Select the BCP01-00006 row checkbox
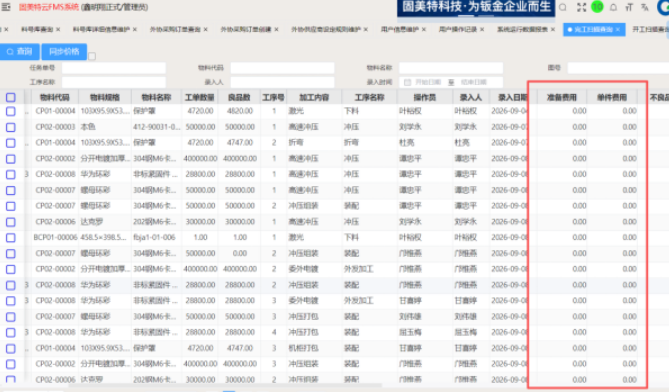This screenshot has height=392, width=669. pyautogui.click(x=11, y=238)
